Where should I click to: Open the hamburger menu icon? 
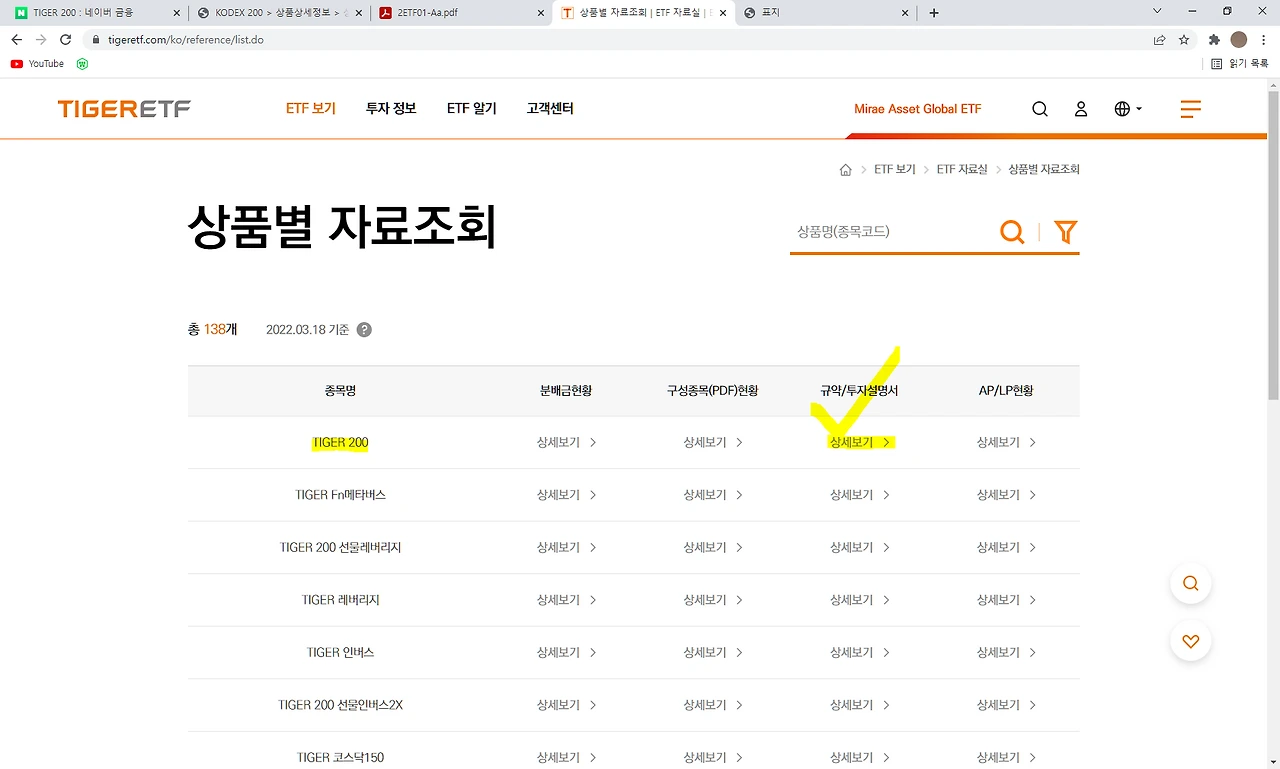click(1190, 109)
